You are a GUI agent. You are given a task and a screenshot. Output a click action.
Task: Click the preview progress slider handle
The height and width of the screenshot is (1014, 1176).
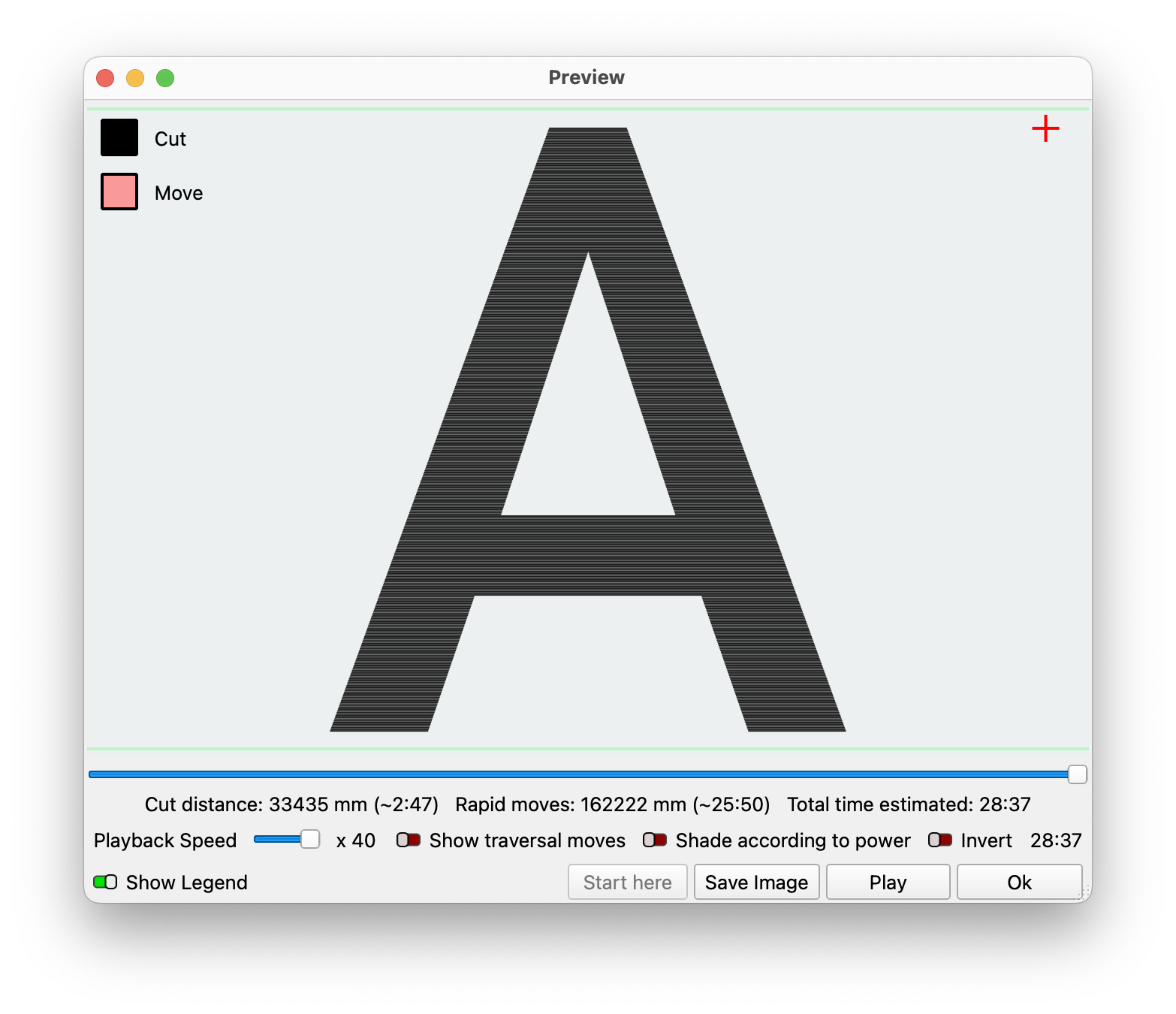click(1077, 774)
